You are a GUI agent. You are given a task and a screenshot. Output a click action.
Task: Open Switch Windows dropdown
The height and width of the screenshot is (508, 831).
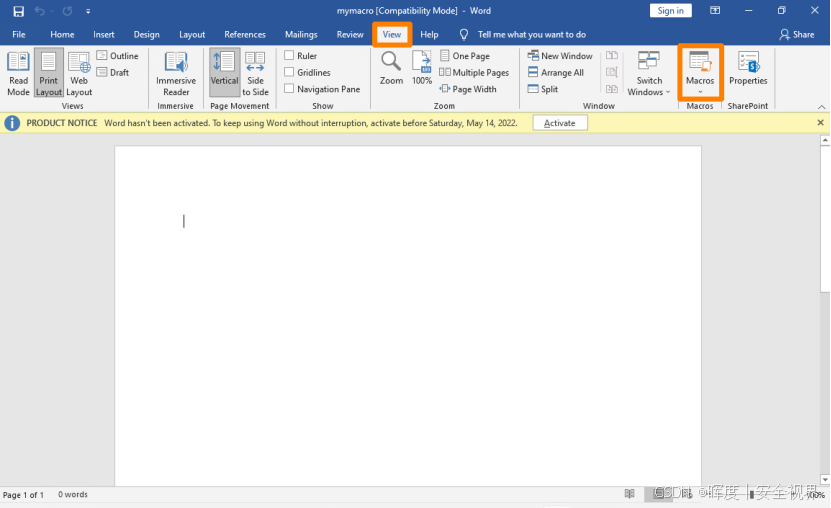click(x=649, y=74)
